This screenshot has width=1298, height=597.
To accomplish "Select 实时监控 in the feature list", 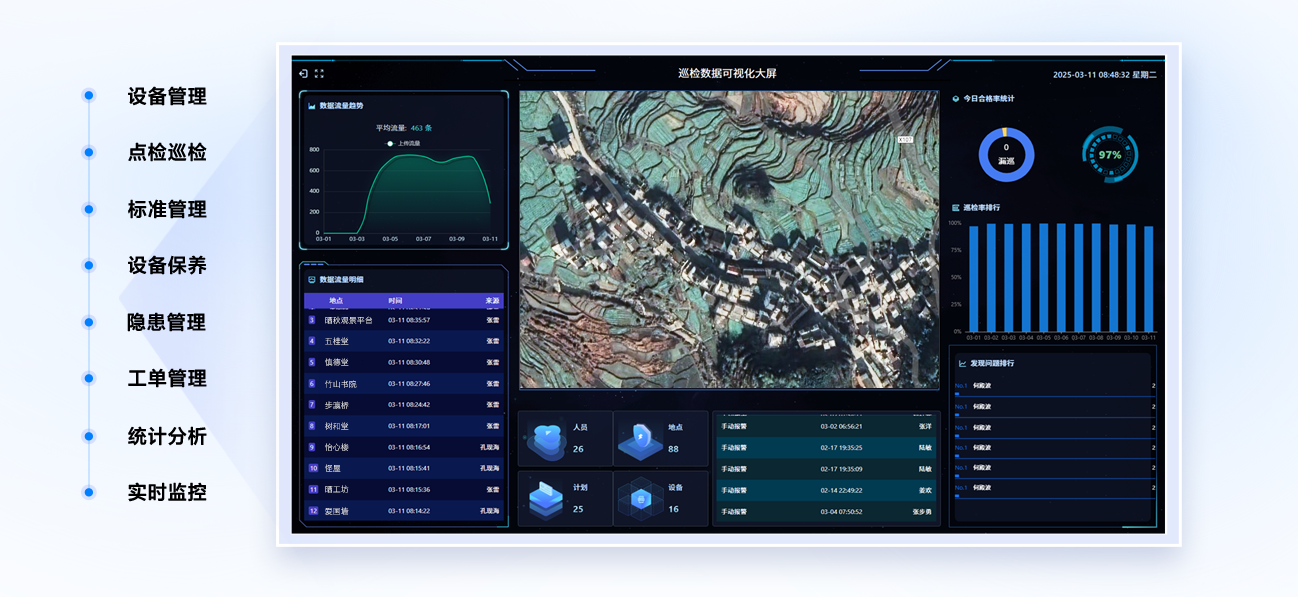I will coord(166,492).
